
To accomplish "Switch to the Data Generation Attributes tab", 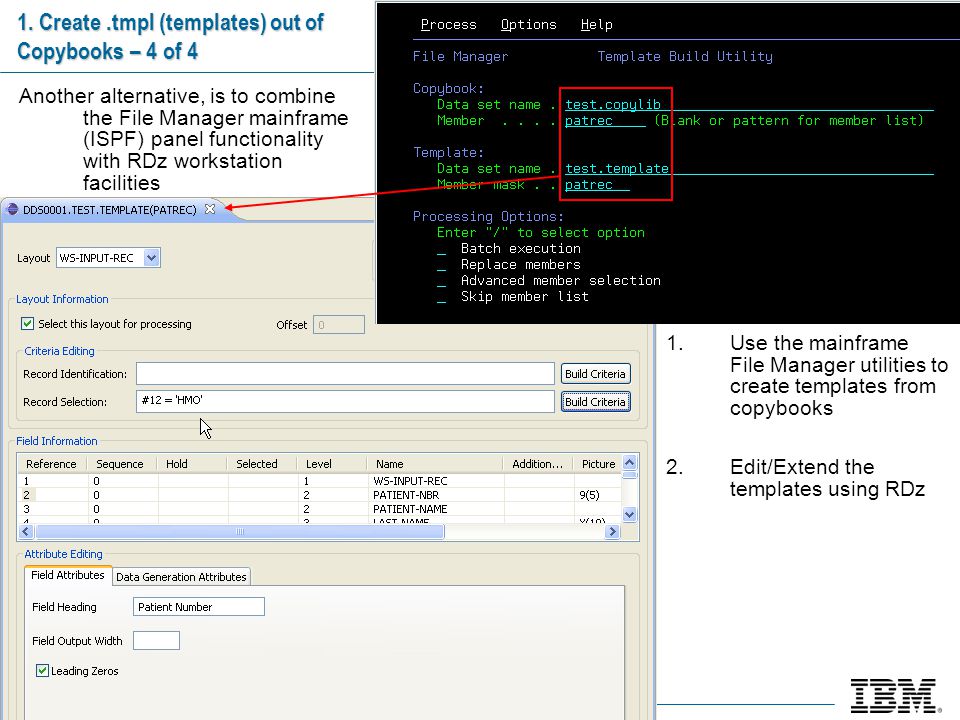I will (181, 576).
